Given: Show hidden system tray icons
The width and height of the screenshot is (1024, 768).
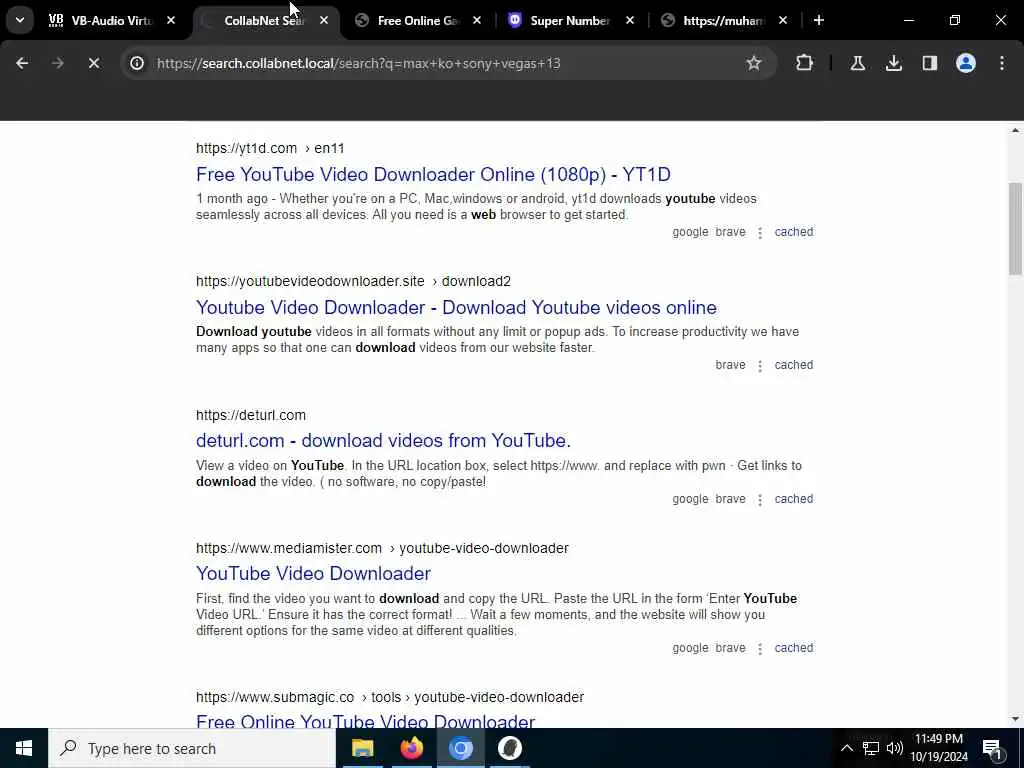Looking at the screenshot, I should (846, 748).
